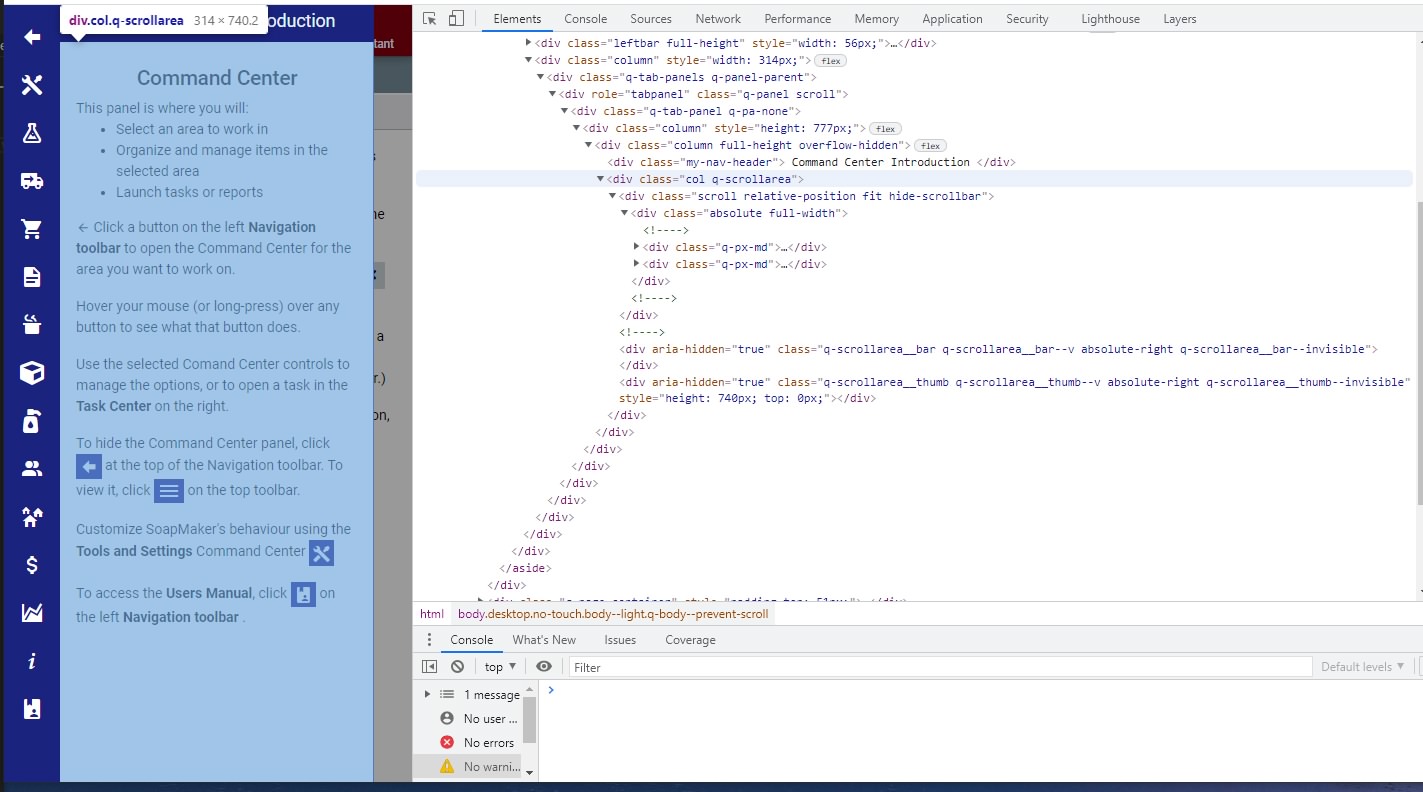Click the customers people icon
The image size is (1423, 792).
[31, 467]
